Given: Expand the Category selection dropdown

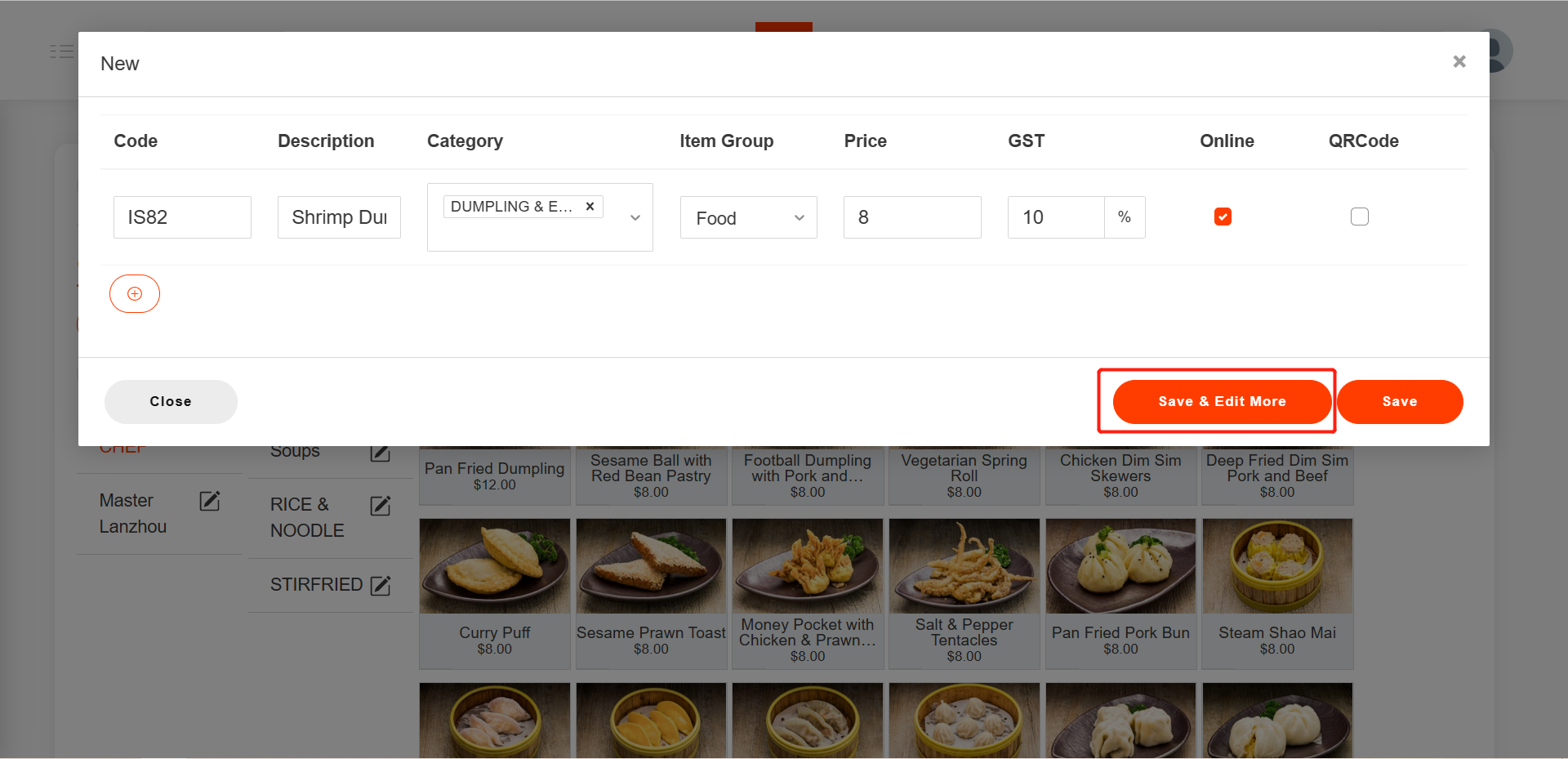Looking at the screenshot, I should pos(635,217).
